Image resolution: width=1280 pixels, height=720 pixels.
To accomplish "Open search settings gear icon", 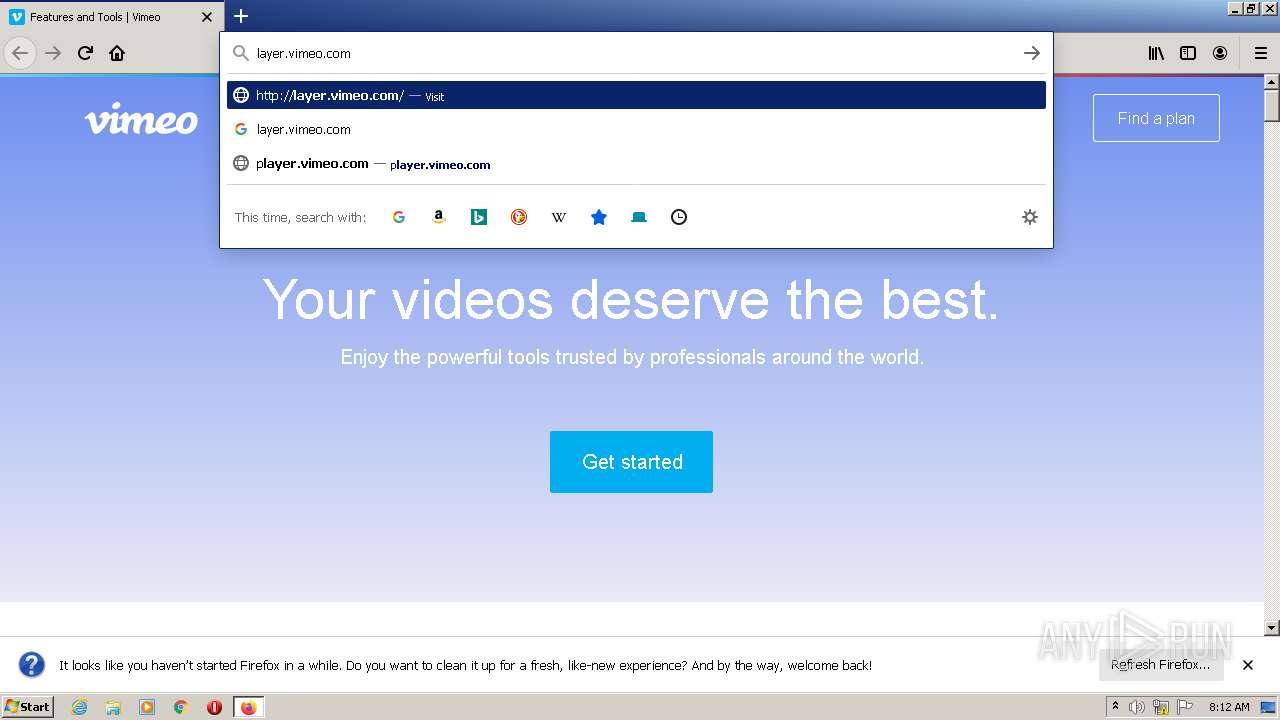I will pyautogui.click(x=1030, y=217).
